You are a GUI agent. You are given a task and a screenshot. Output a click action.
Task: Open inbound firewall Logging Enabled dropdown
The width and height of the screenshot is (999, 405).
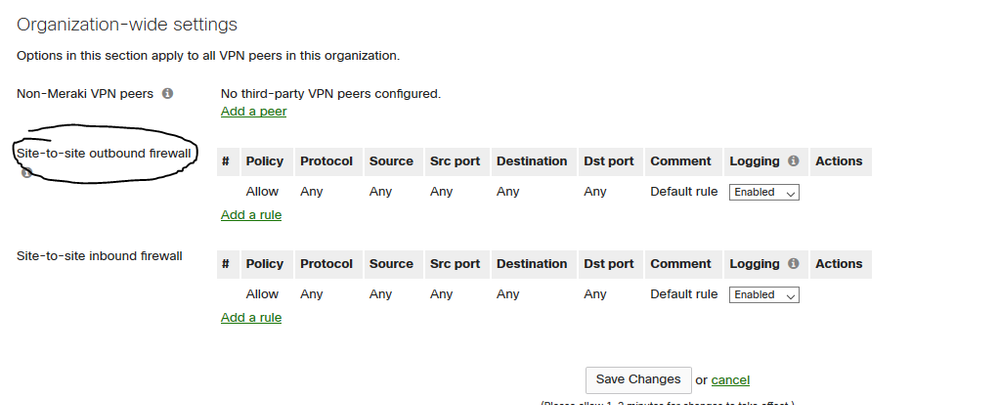click(x=764, y=295)
